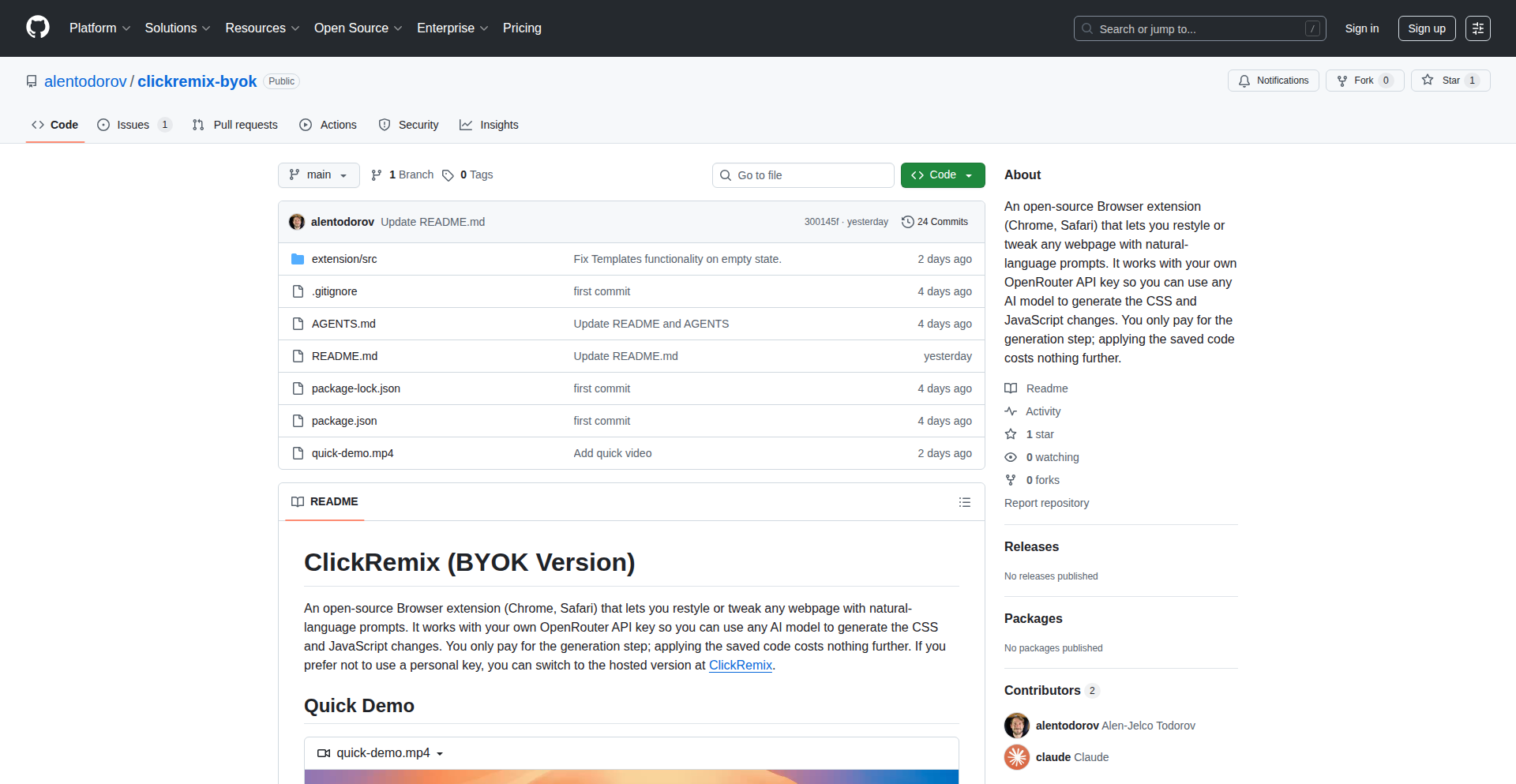Open the extension/src folder

coord(344,259)
